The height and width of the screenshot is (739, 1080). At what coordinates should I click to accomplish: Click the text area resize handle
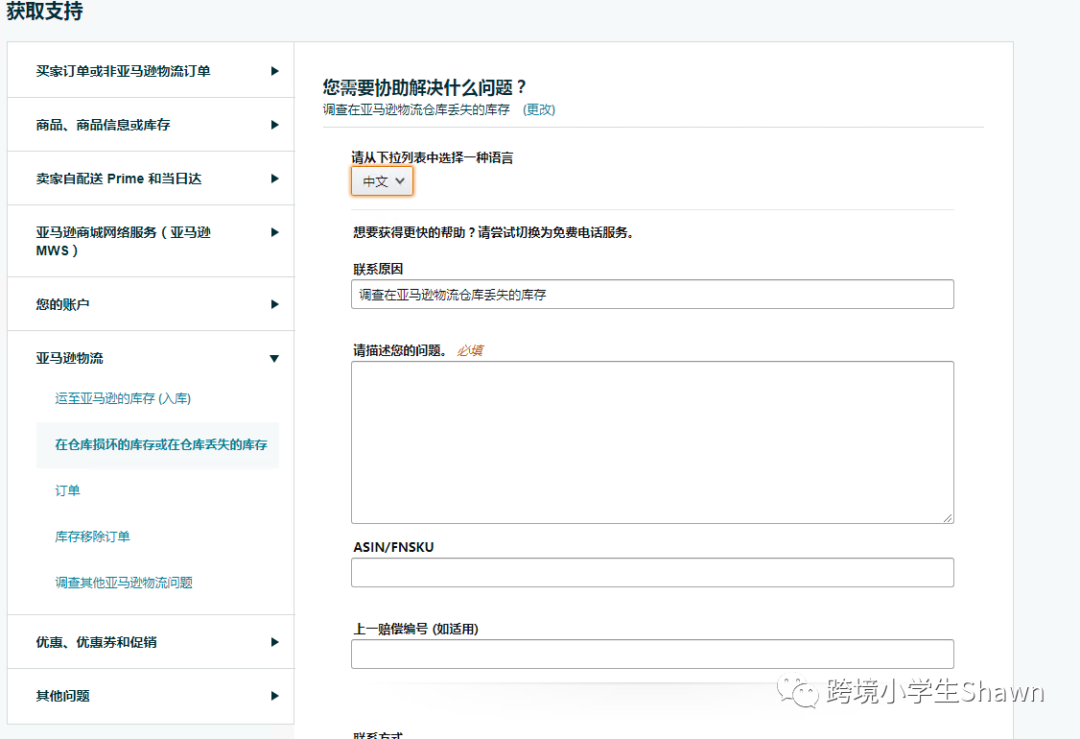[x=948, y=517]
